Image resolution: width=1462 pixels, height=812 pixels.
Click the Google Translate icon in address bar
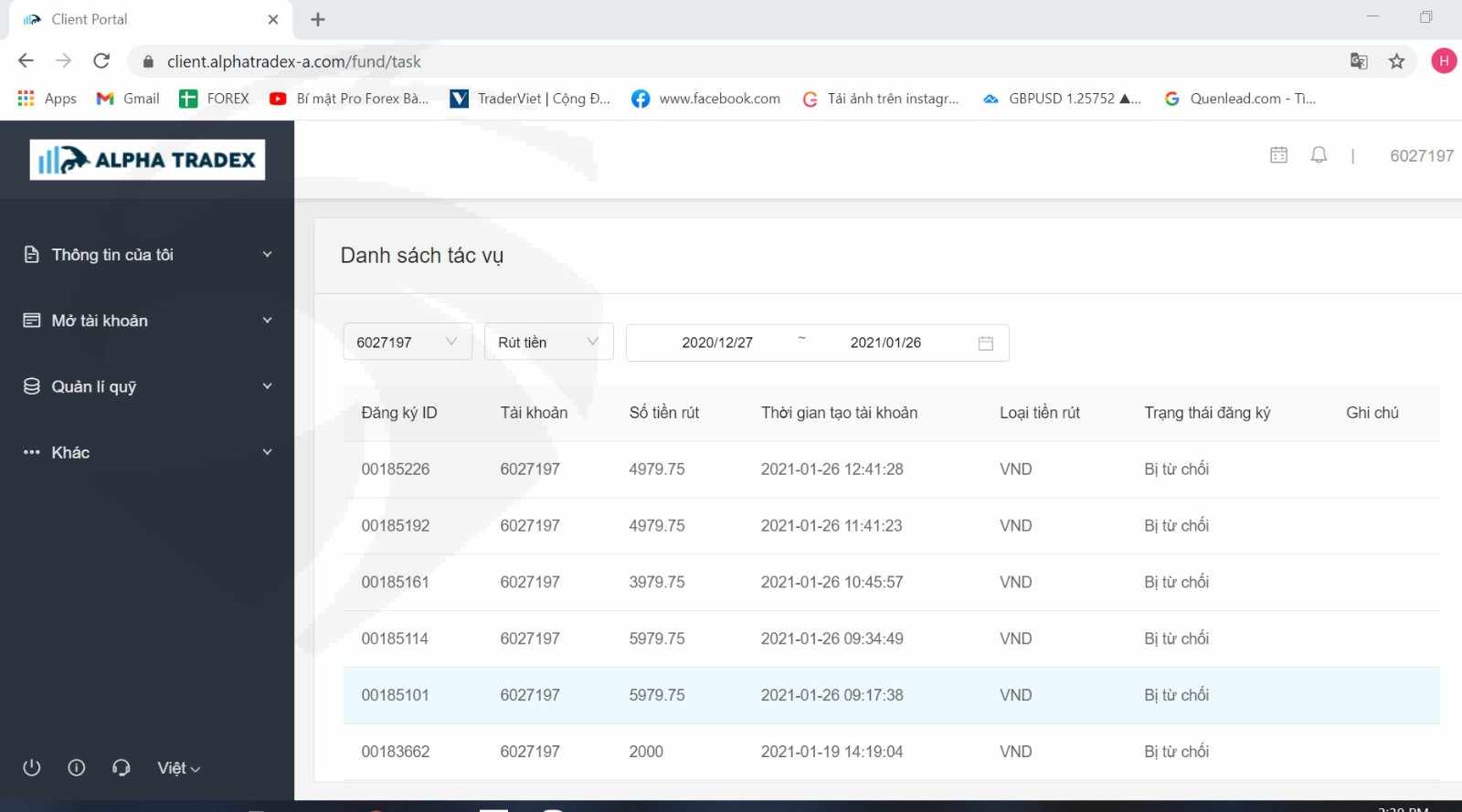[1359, 61]
